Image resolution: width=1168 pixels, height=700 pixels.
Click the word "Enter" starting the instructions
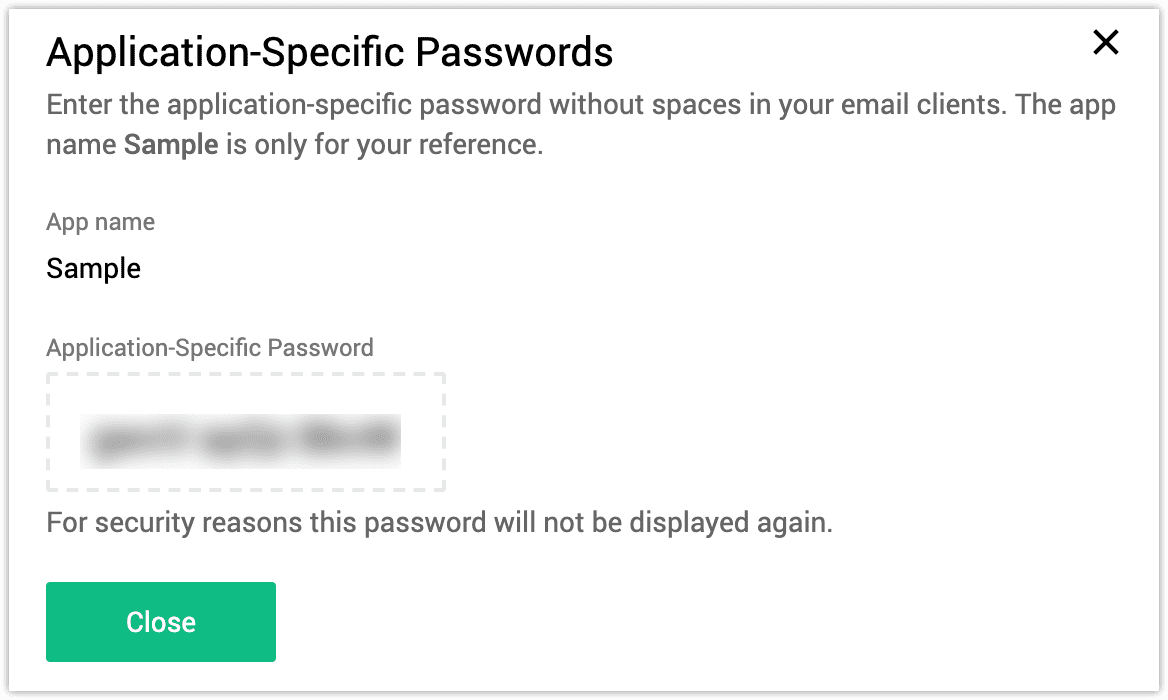click(x=76, y=105)
